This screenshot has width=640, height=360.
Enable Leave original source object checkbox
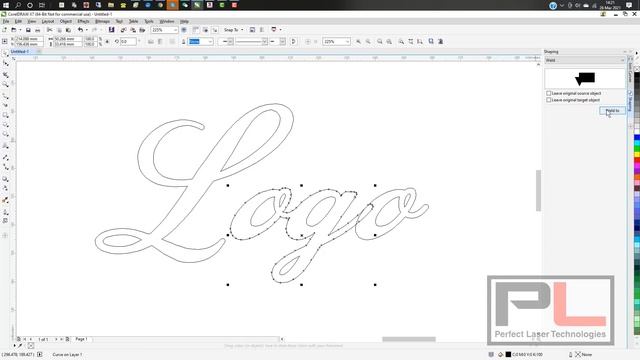549,93
